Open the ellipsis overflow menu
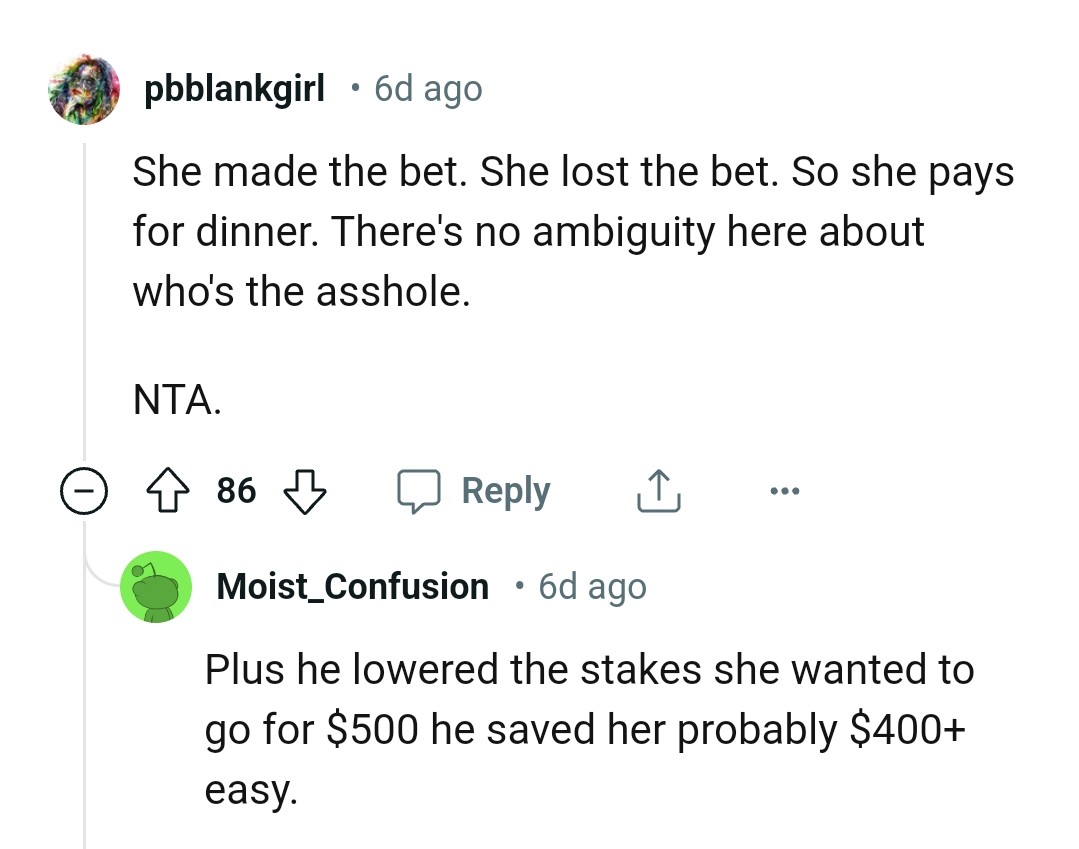 [785, 490]
